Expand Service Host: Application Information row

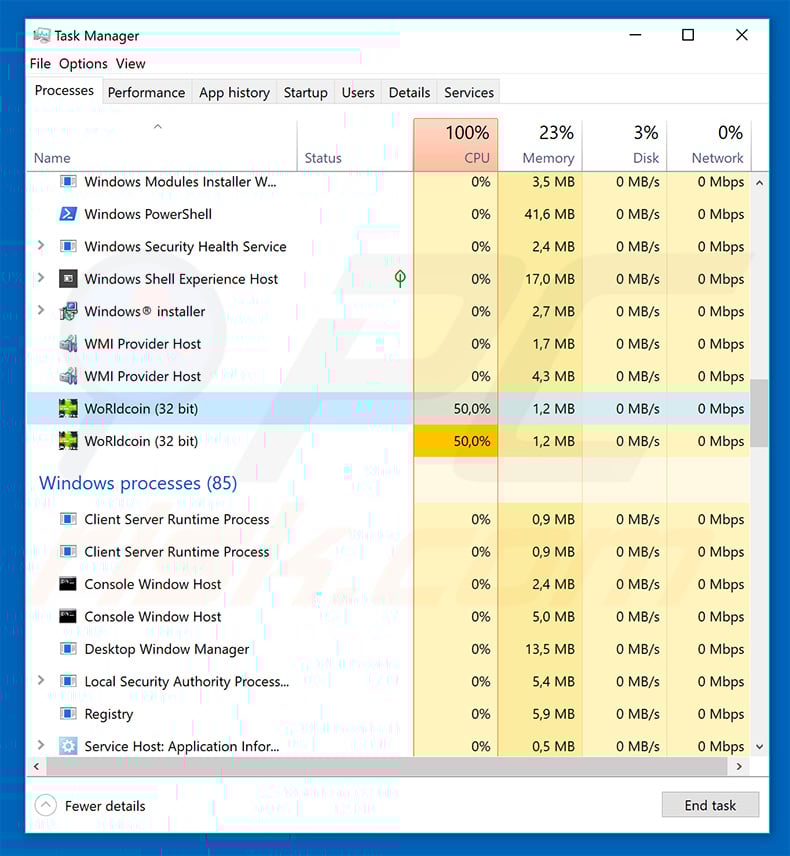(41, 745)
